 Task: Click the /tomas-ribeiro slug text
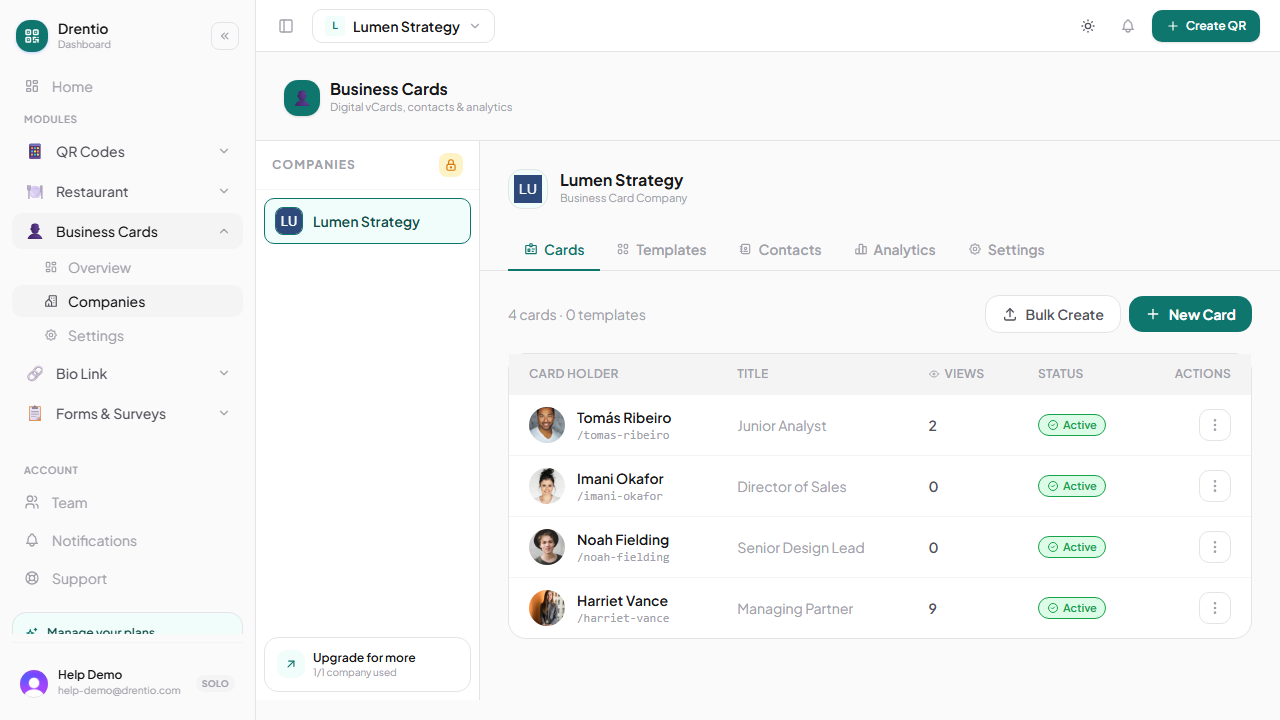pyautogui.click(x=623, y=435)
